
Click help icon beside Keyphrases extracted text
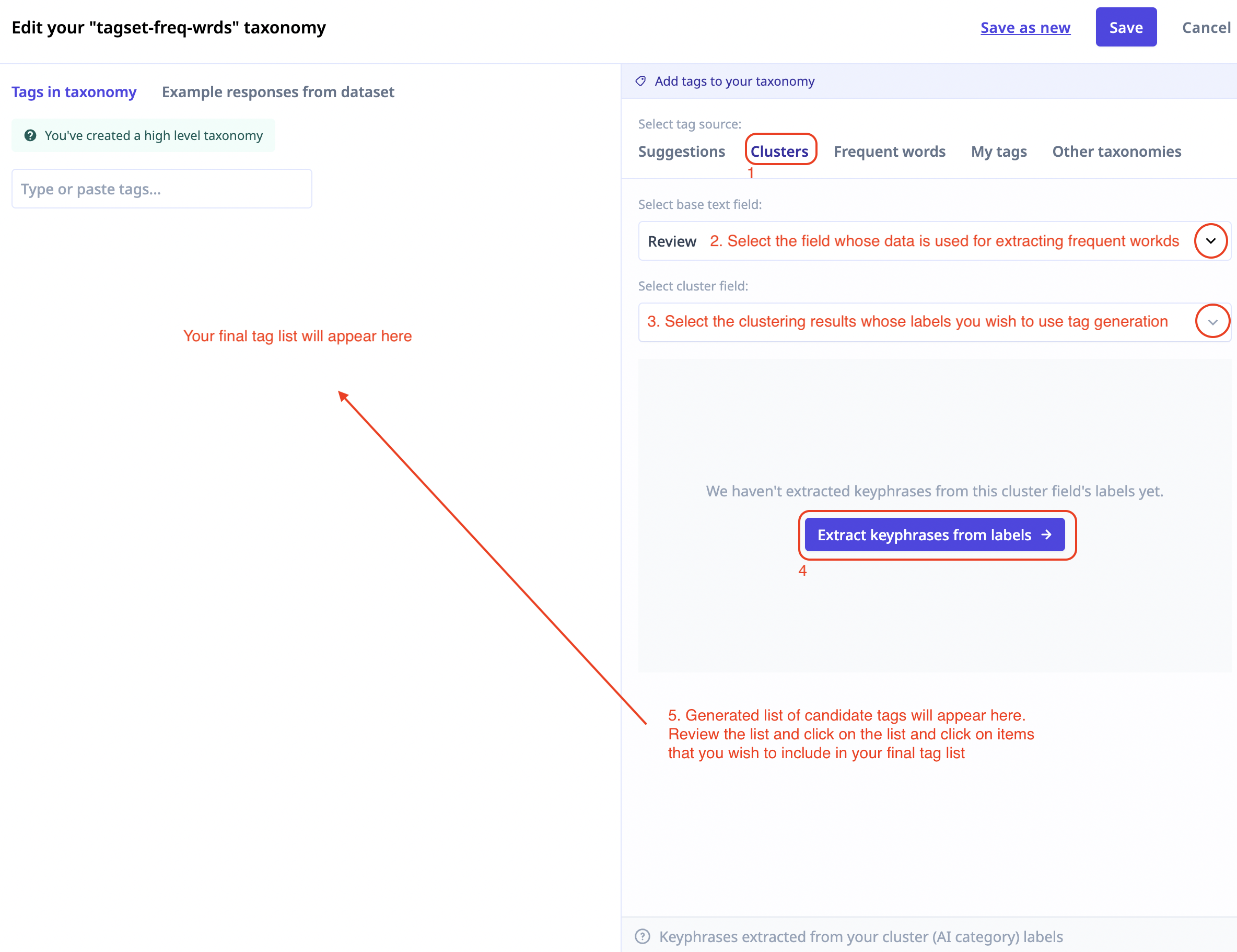(643, 936)
